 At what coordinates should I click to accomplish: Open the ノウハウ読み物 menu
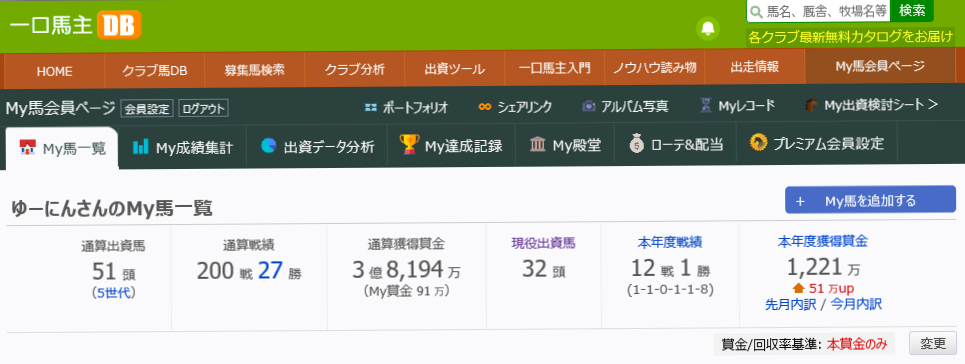655,68
